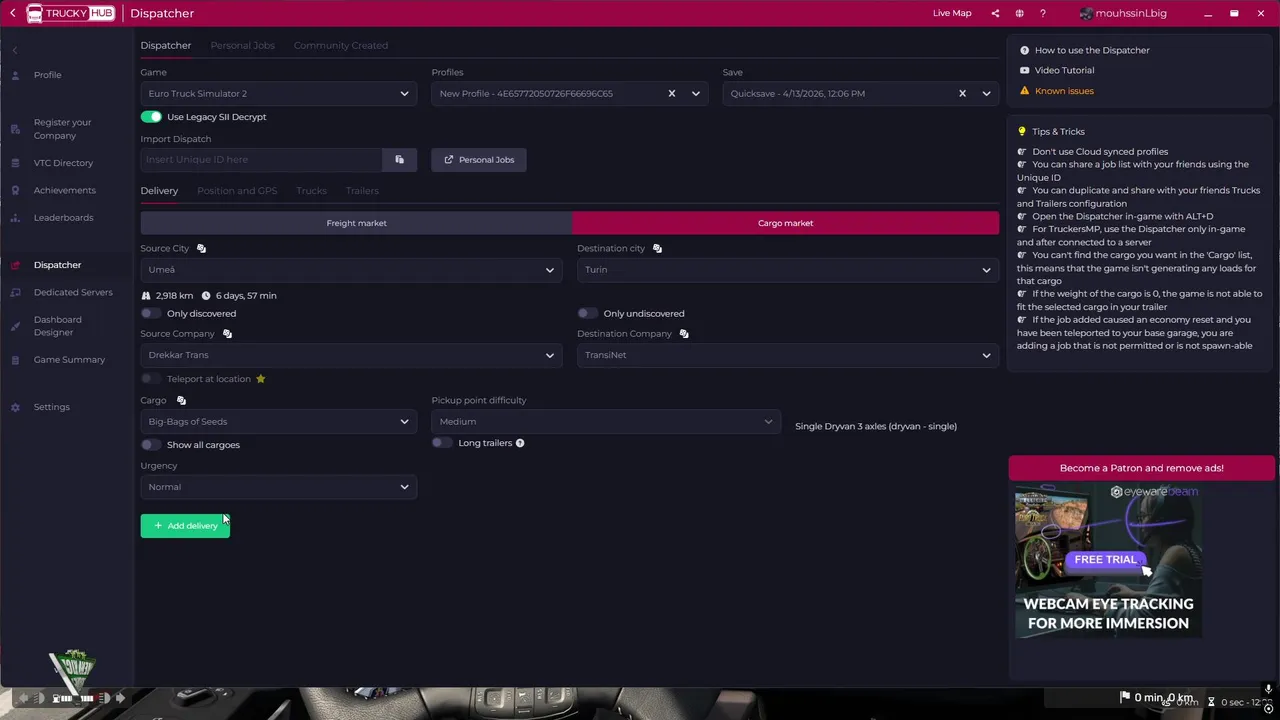Screen dimensions: 1280x720
Task: Open Pickup point difficulty dropdown
Action: pos(606,422)
